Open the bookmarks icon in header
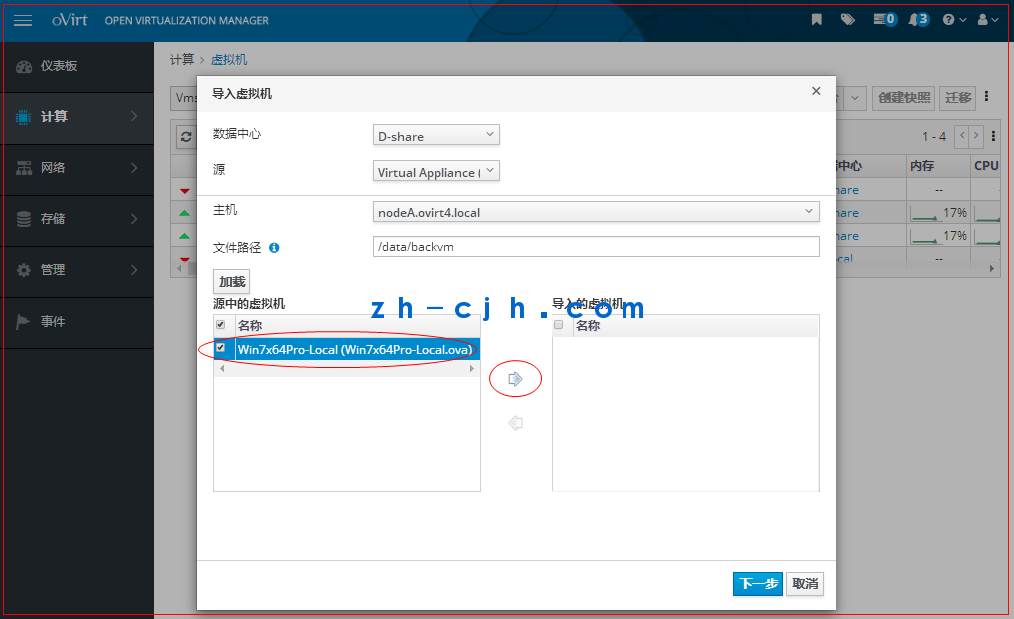The image size is (1014, 619). tap(817, 19)
